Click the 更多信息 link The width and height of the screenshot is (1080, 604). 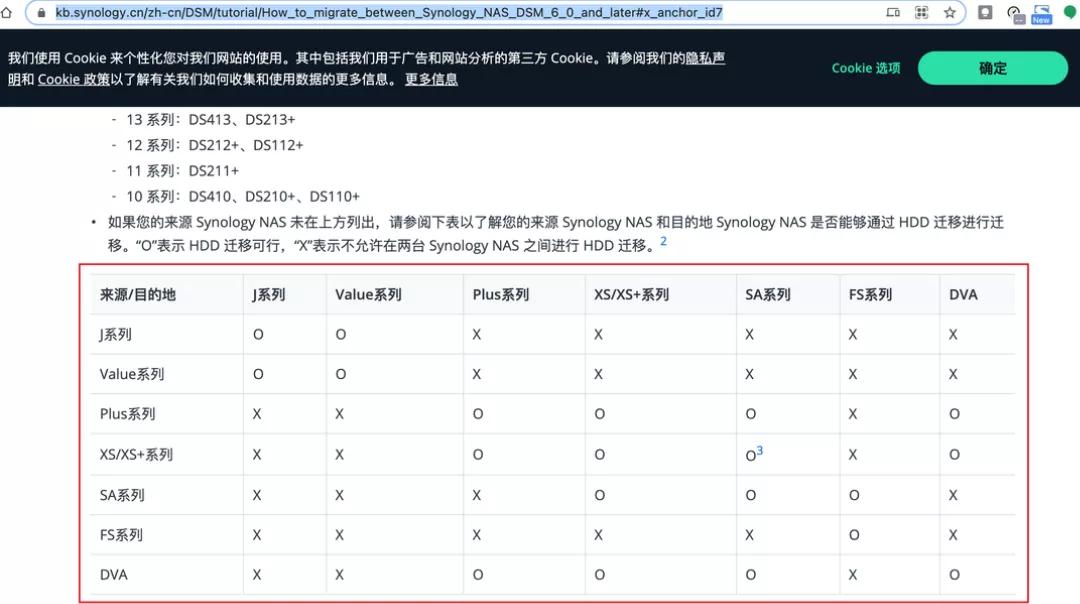click(431, 78)
